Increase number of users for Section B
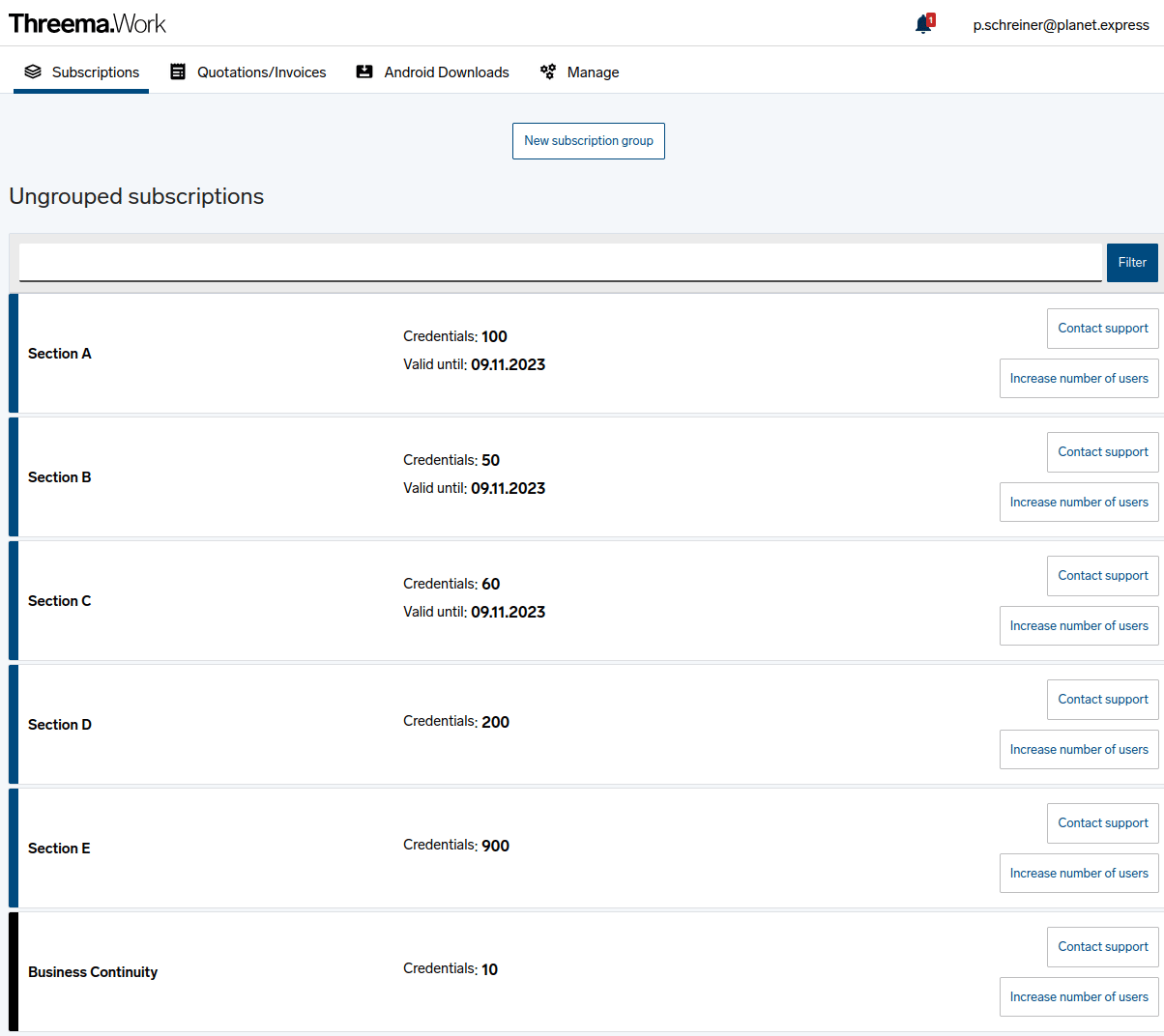The height and width of the screenshot is (1036, 1164). tap(1079, 503)
